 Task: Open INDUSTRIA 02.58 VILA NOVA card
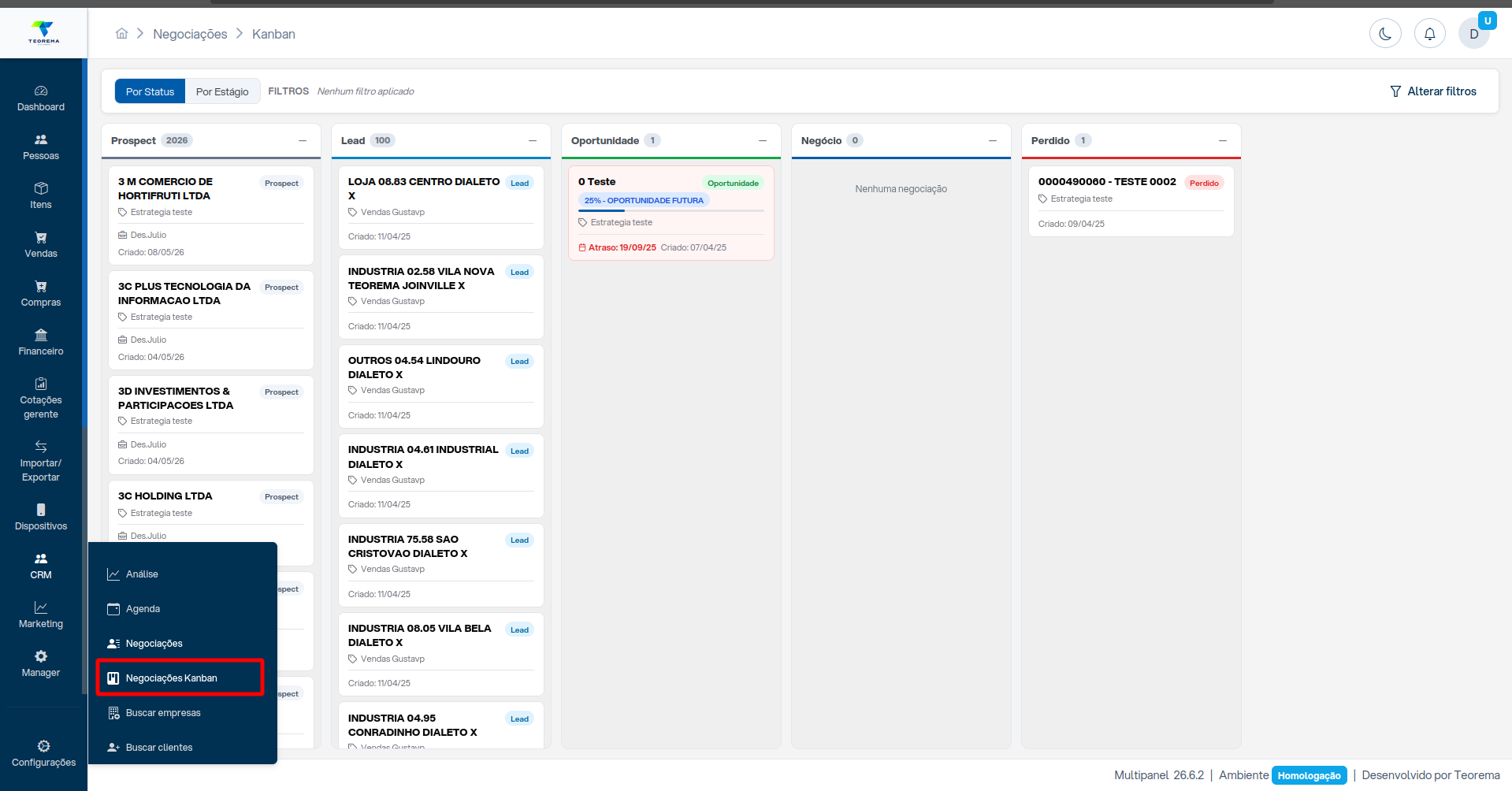[441, 297]
